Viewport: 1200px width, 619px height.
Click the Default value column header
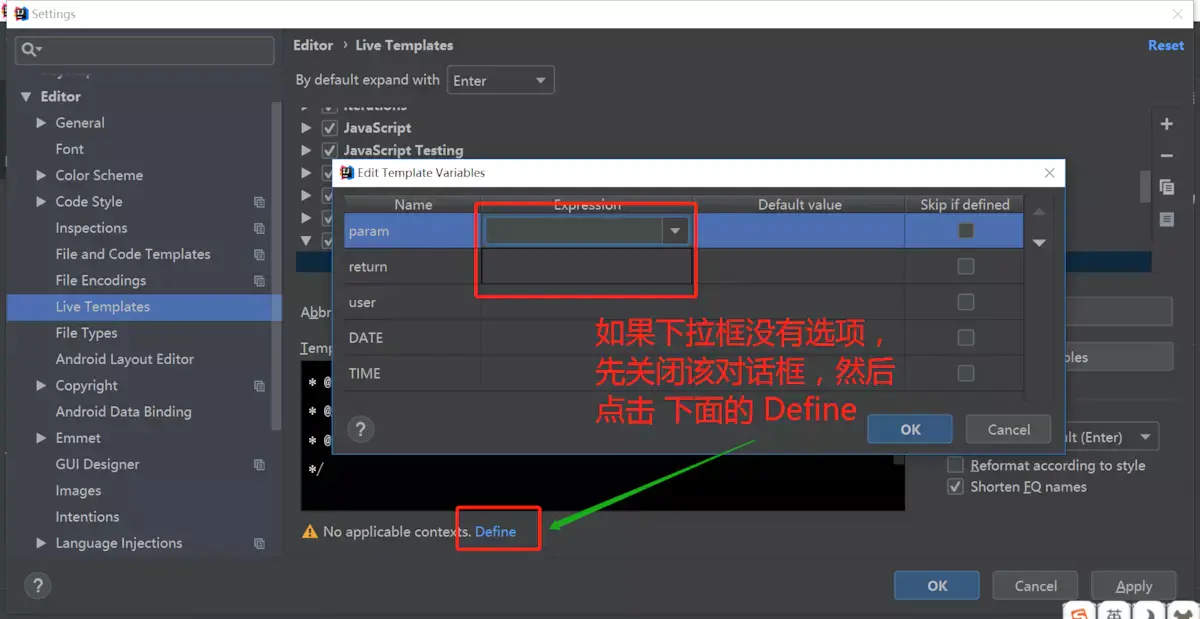click(x=799, y=204)
